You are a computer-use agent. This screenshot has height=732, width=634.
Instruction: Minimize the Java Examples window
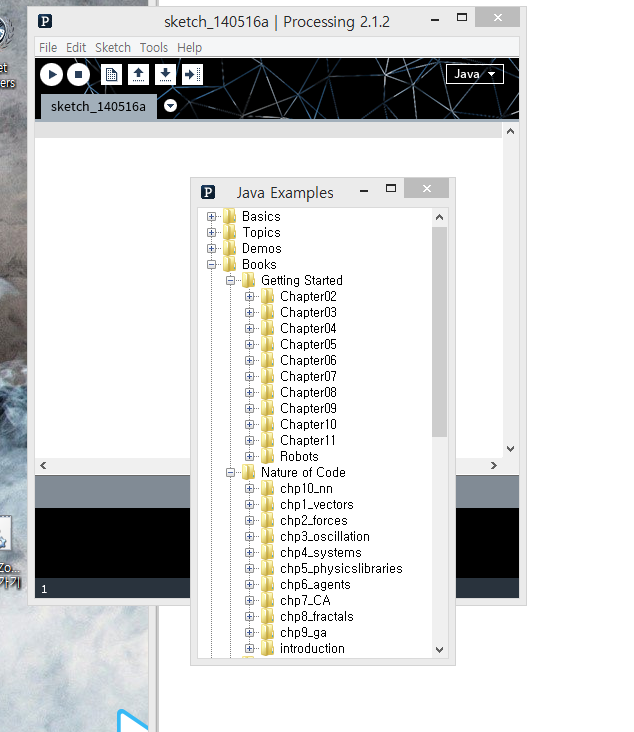364,190
